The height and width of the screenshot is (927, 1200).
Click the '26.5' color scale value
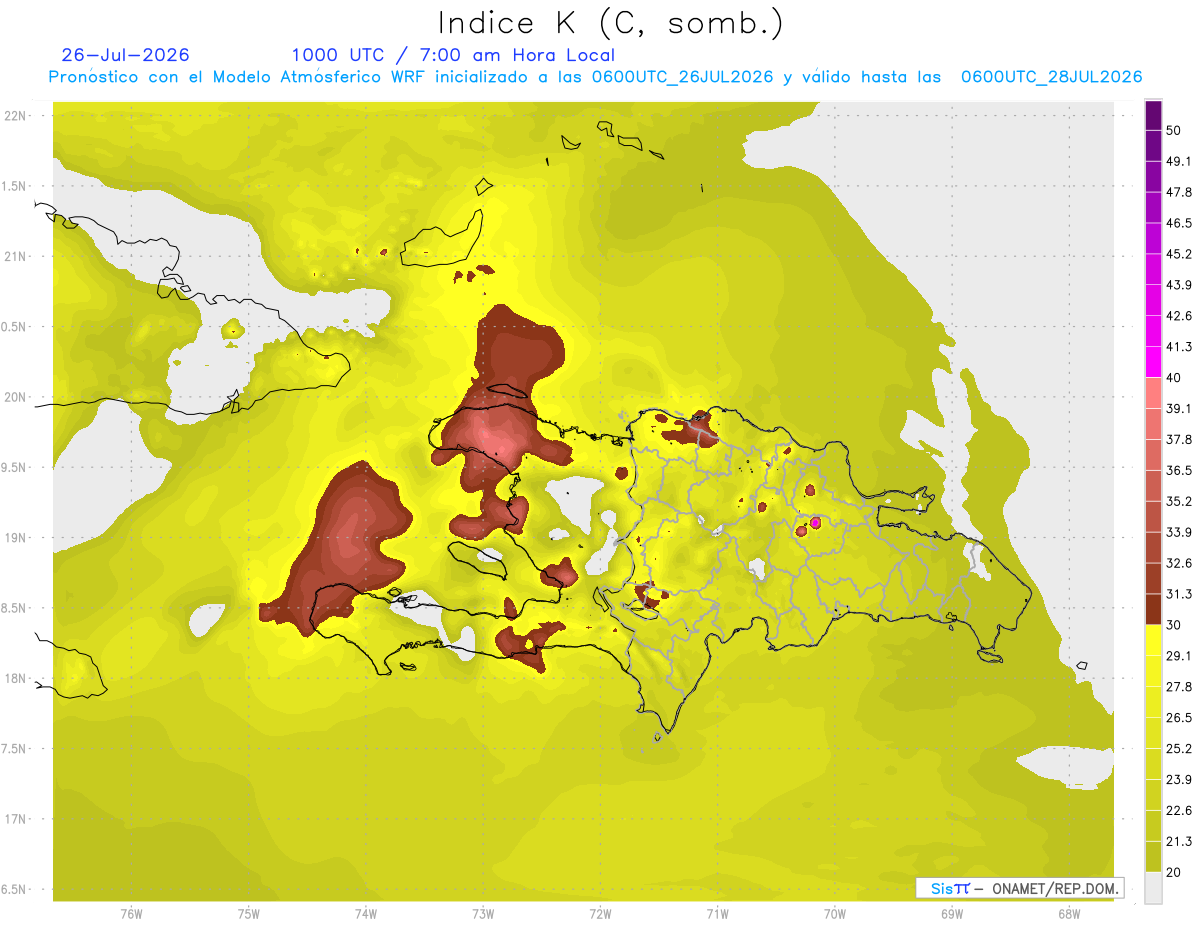click(1180, 718)
